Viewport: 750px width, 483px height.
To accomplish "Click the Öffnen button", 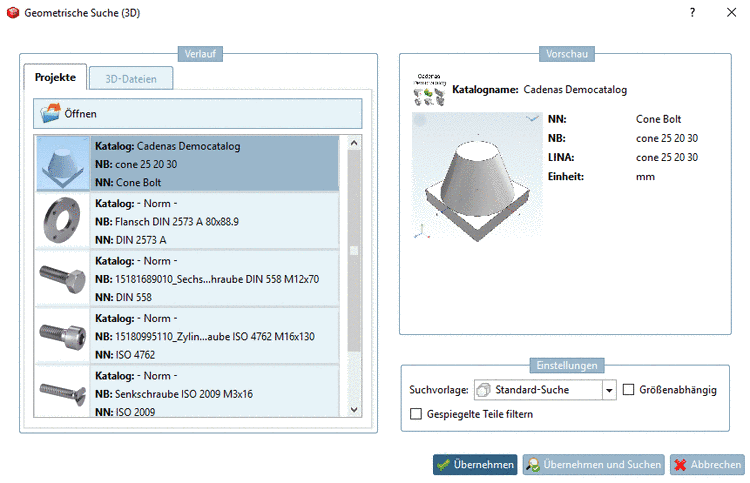I will click(198, 114).
